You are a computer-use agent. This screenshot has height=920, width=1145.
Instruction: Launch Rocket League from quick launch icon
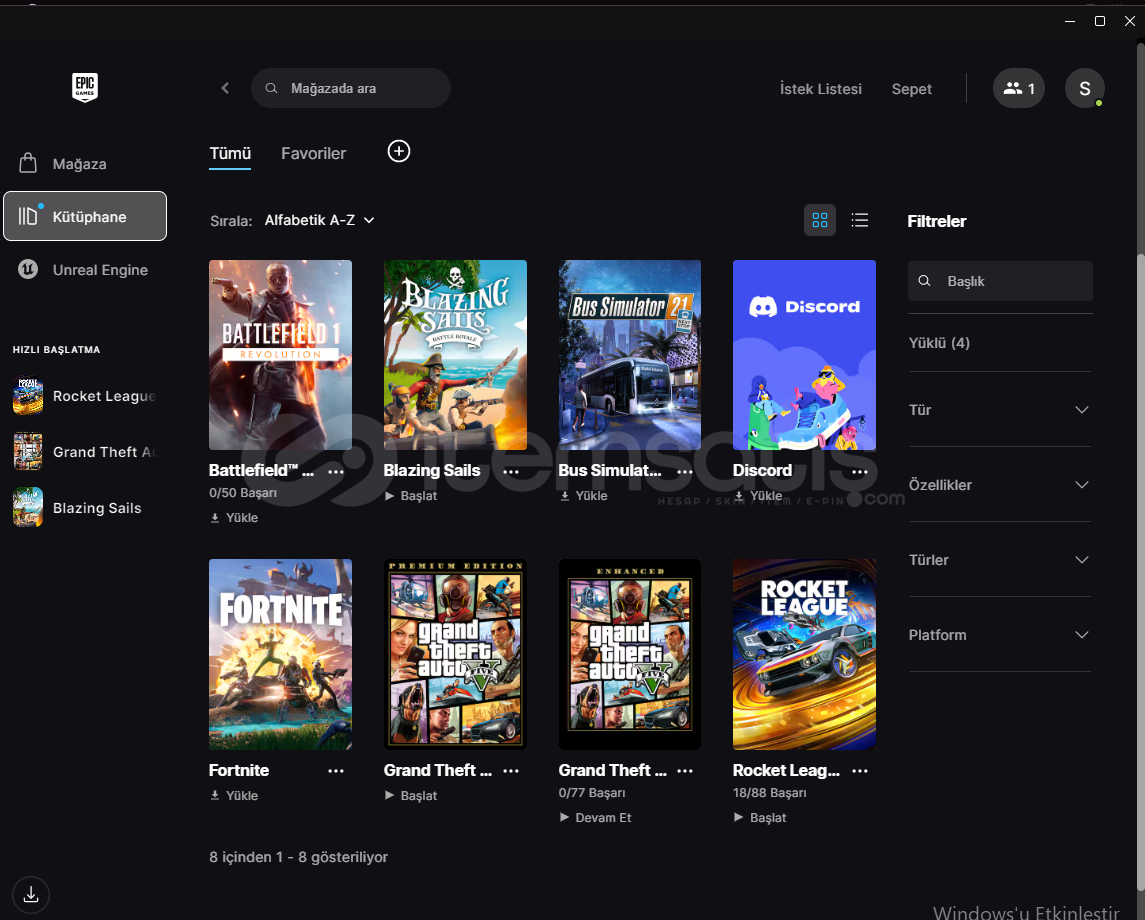[x=28, y=395]
